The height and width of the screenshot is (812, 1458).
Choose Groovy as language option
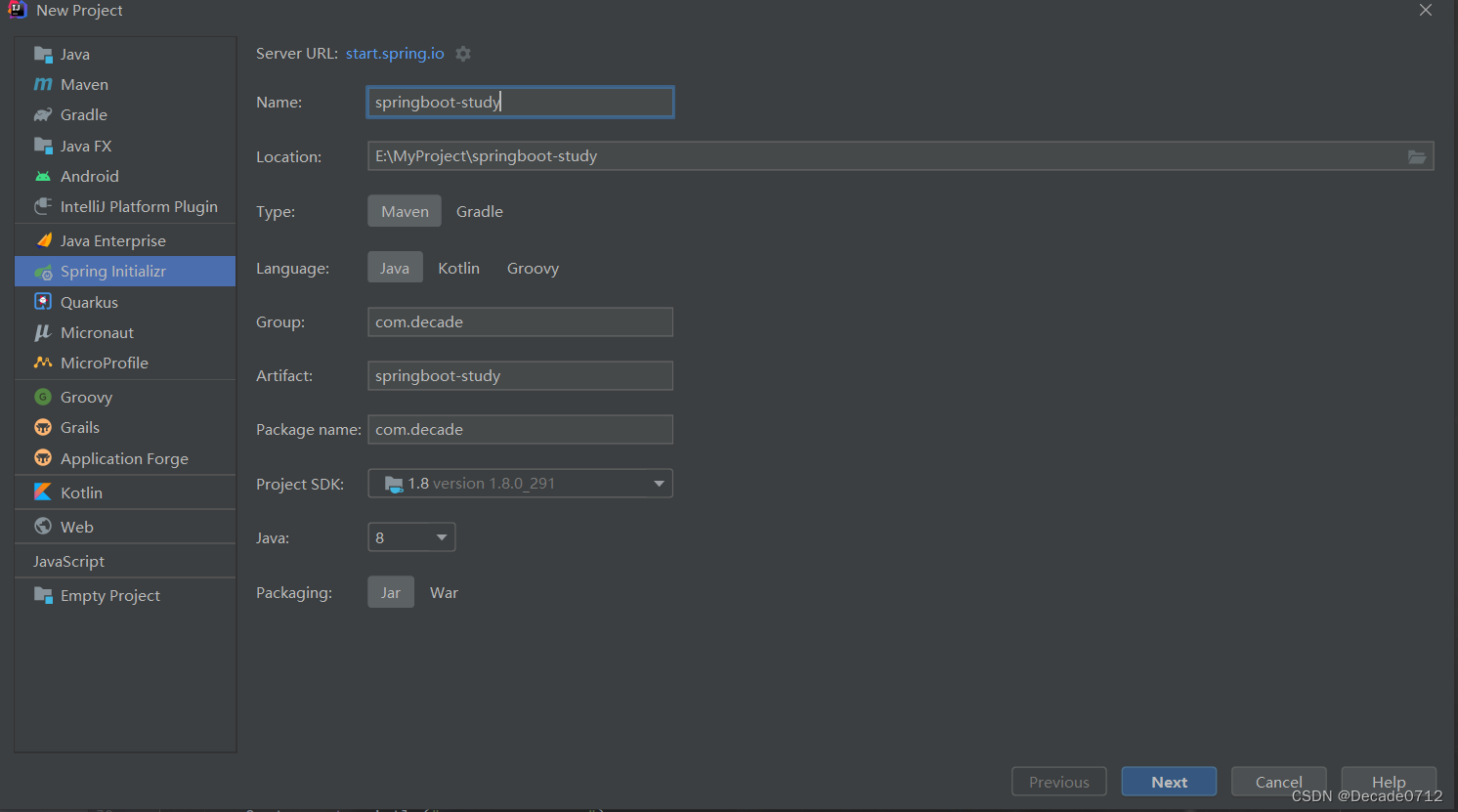click(534, 268)
